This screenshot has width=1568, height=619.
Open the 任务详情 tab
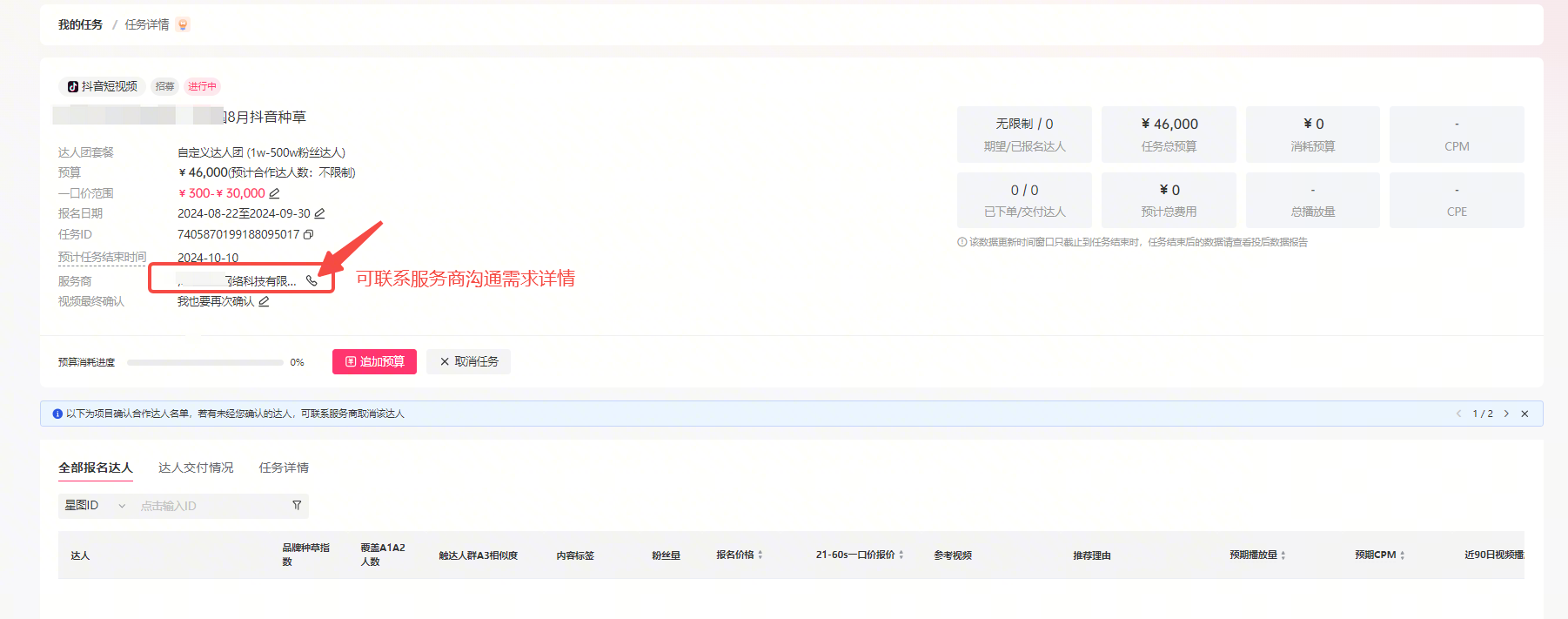coord(284,468)
